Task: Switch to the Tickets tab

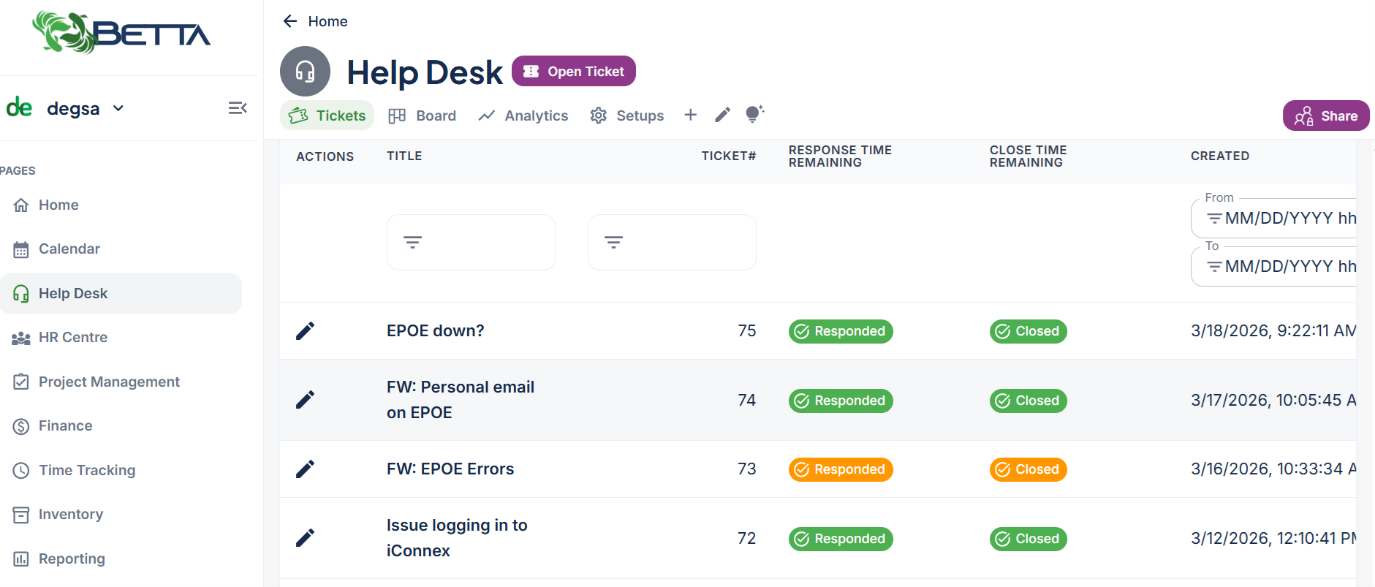Action: (x=327, y=116)
